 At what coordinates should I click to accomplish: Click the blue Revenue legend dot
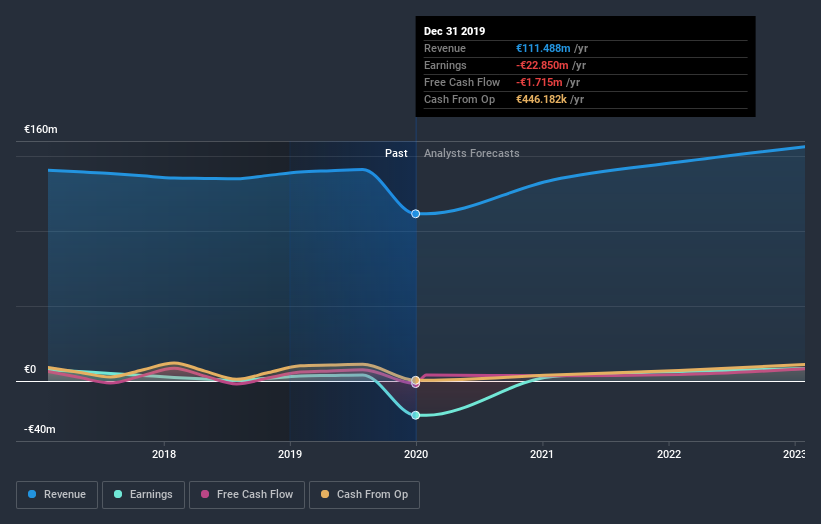tap(32, 494)
